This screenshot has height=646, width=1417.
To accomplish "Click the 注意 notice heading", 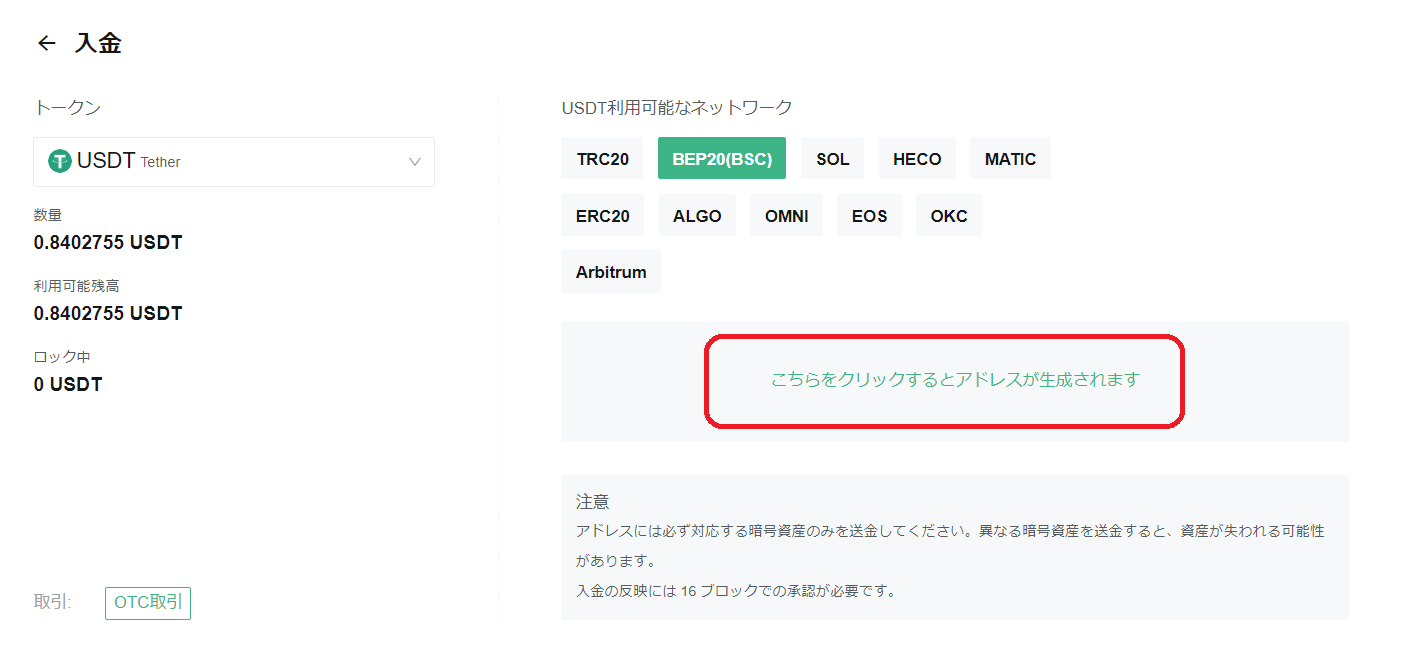I will (x=592, y=502).
